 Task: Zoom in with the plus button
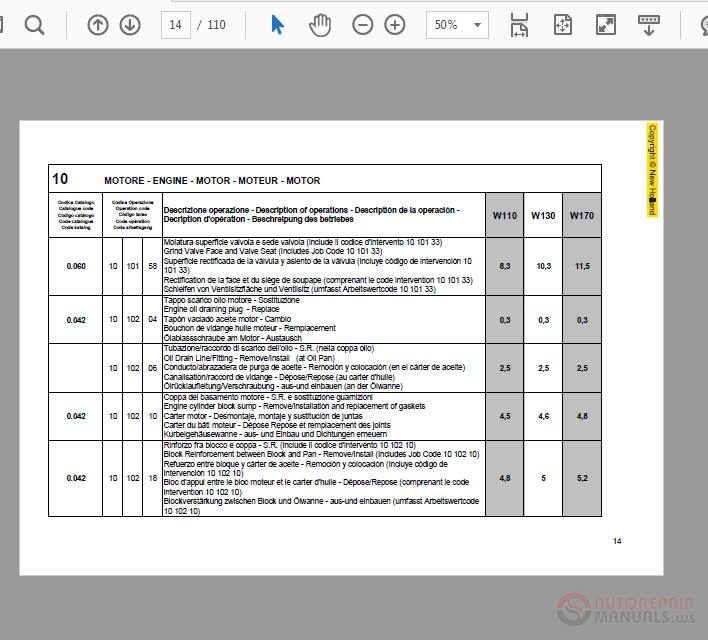[395, 25]
